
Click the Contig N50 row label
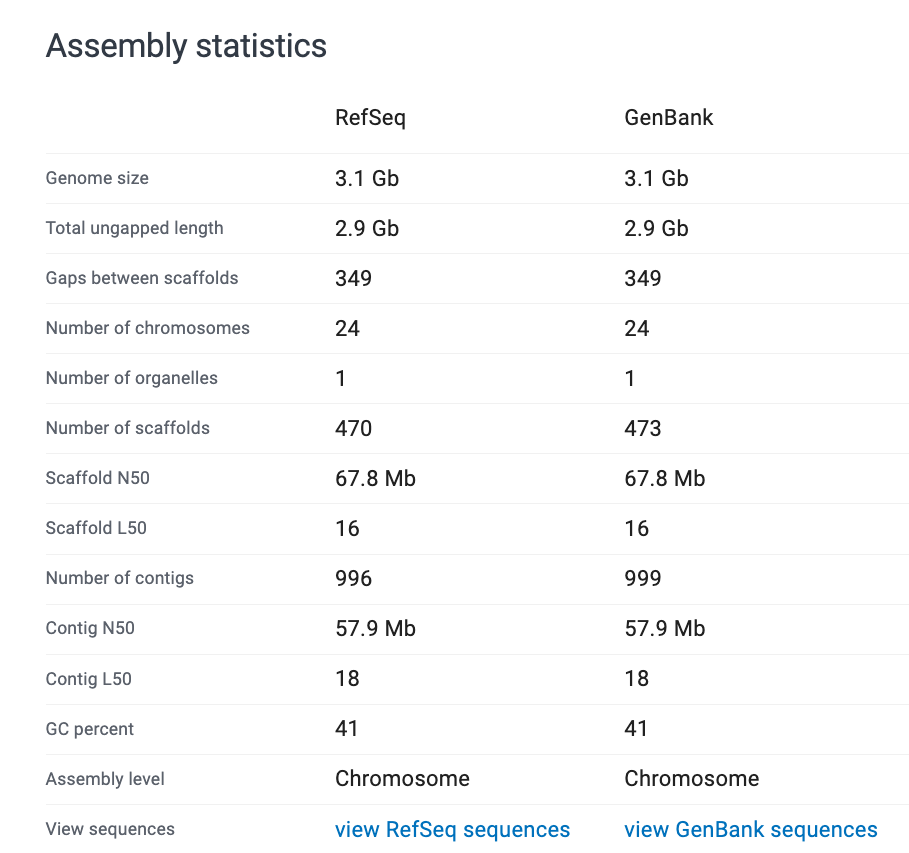(90, 628)
